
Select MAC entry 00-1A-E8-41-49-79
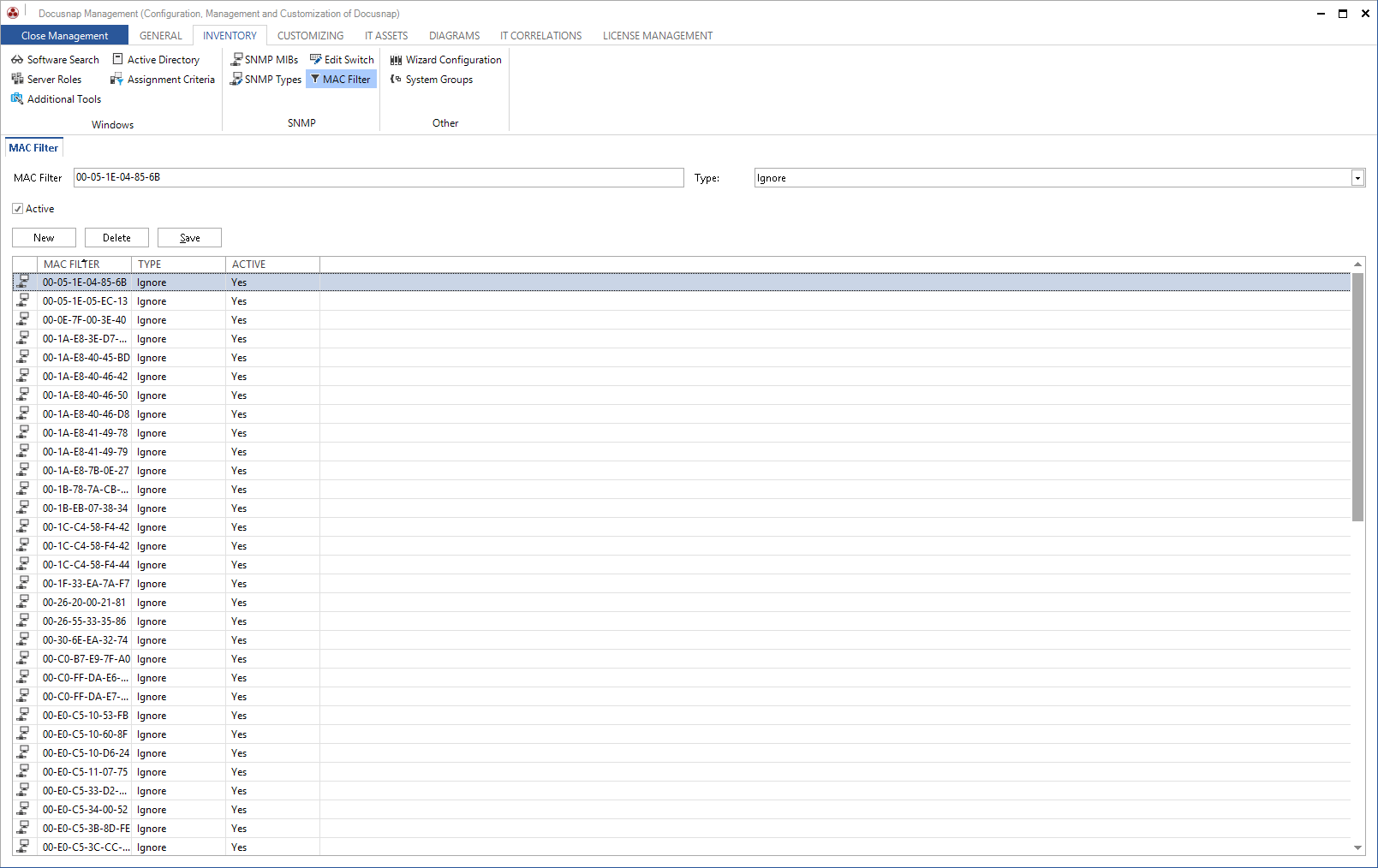click(x=85, y=452)
